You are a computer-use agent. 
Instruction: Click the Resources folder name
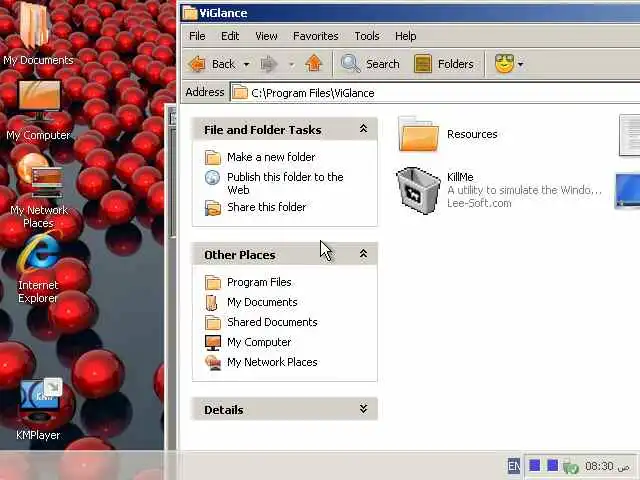click(472, 134)
